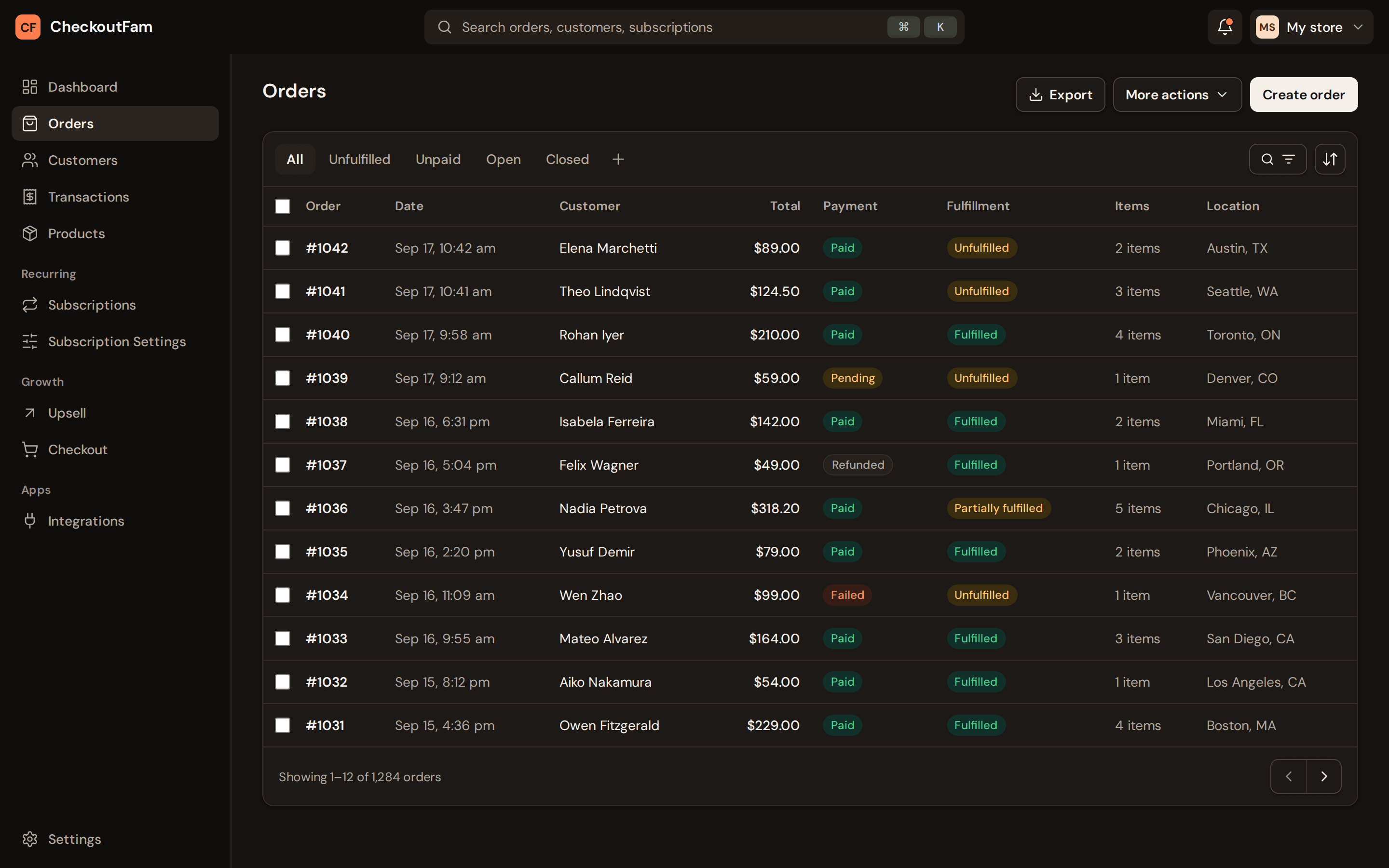Viewport: 1389px width, 868px height.
Task: Select order #1042 checkbox
Action: tap(283, 247)
